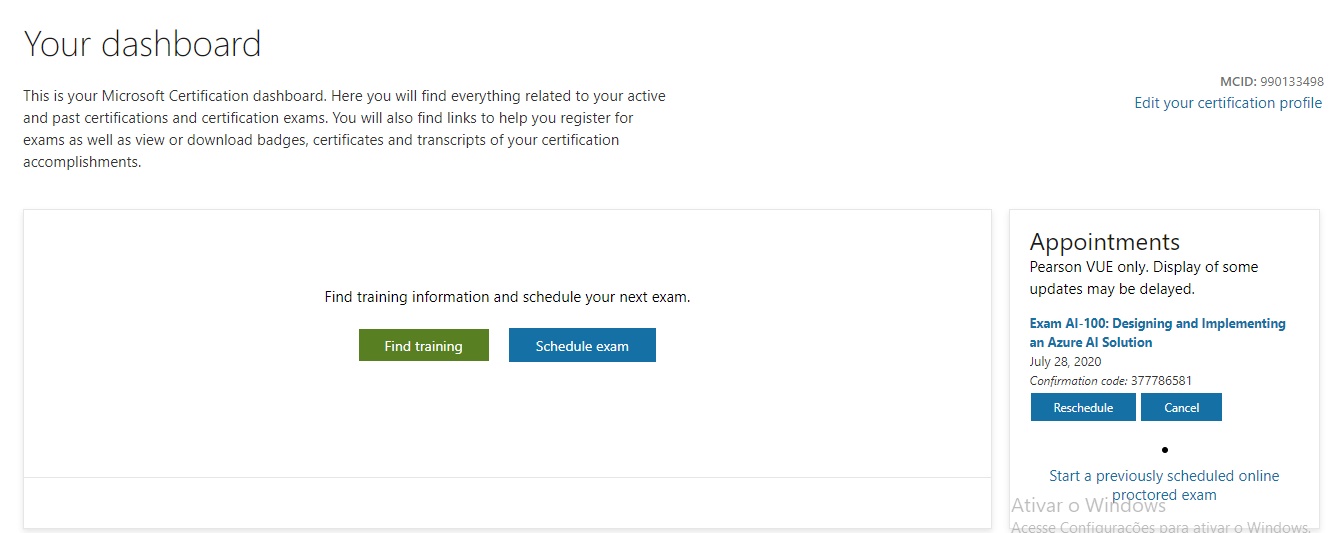Click the Pearson VUE only notice
The width and height of the screenshot is (1335, 533).
click(1143, 278)
